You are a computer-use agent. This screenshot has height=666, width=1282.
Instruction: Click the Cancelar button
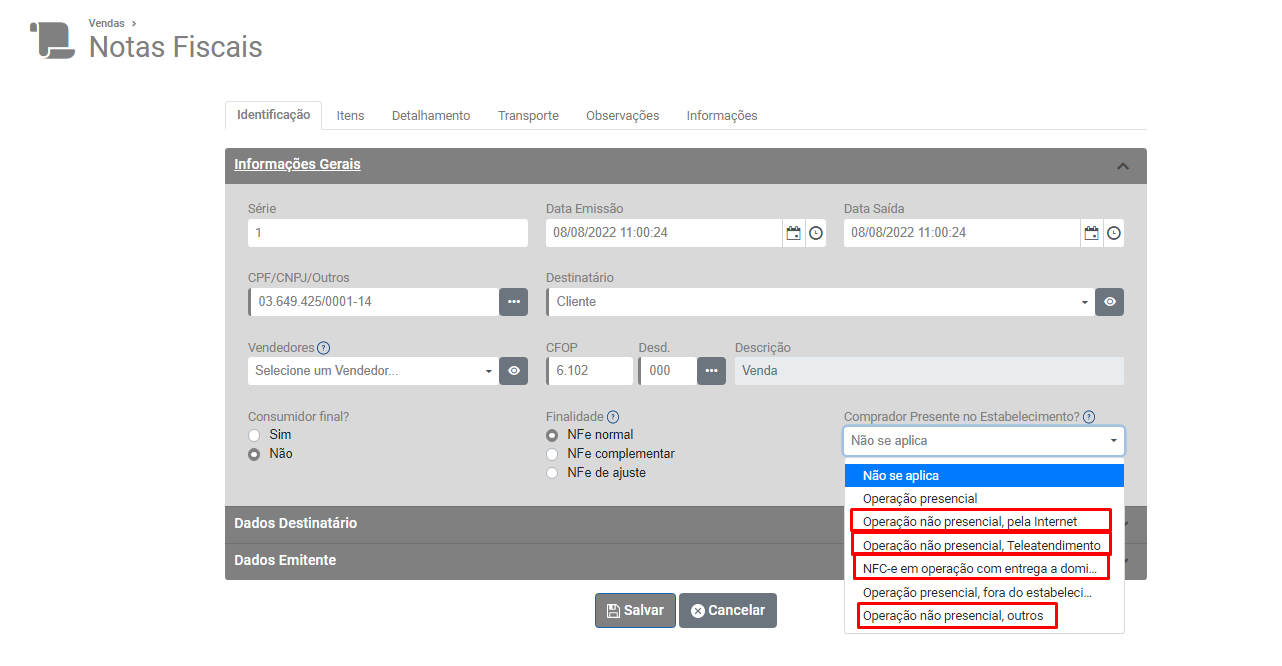click(x=728, y=611)
